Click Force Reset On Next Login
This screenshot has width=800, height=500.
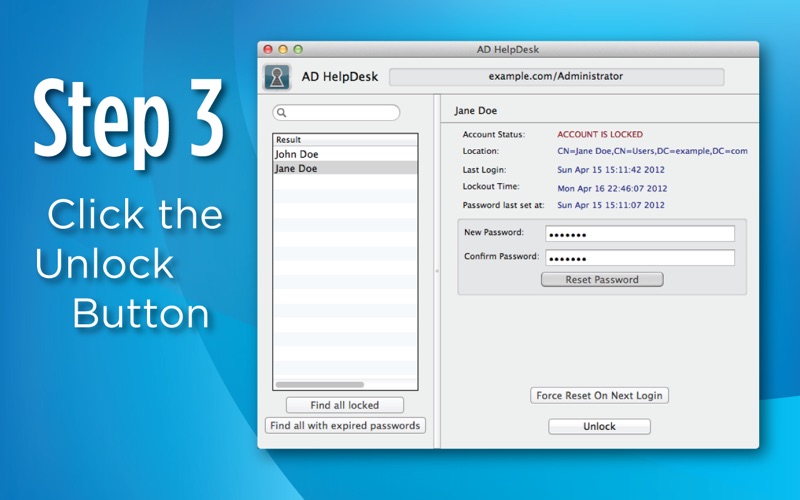pyautogui.click(x=599, y=395)
